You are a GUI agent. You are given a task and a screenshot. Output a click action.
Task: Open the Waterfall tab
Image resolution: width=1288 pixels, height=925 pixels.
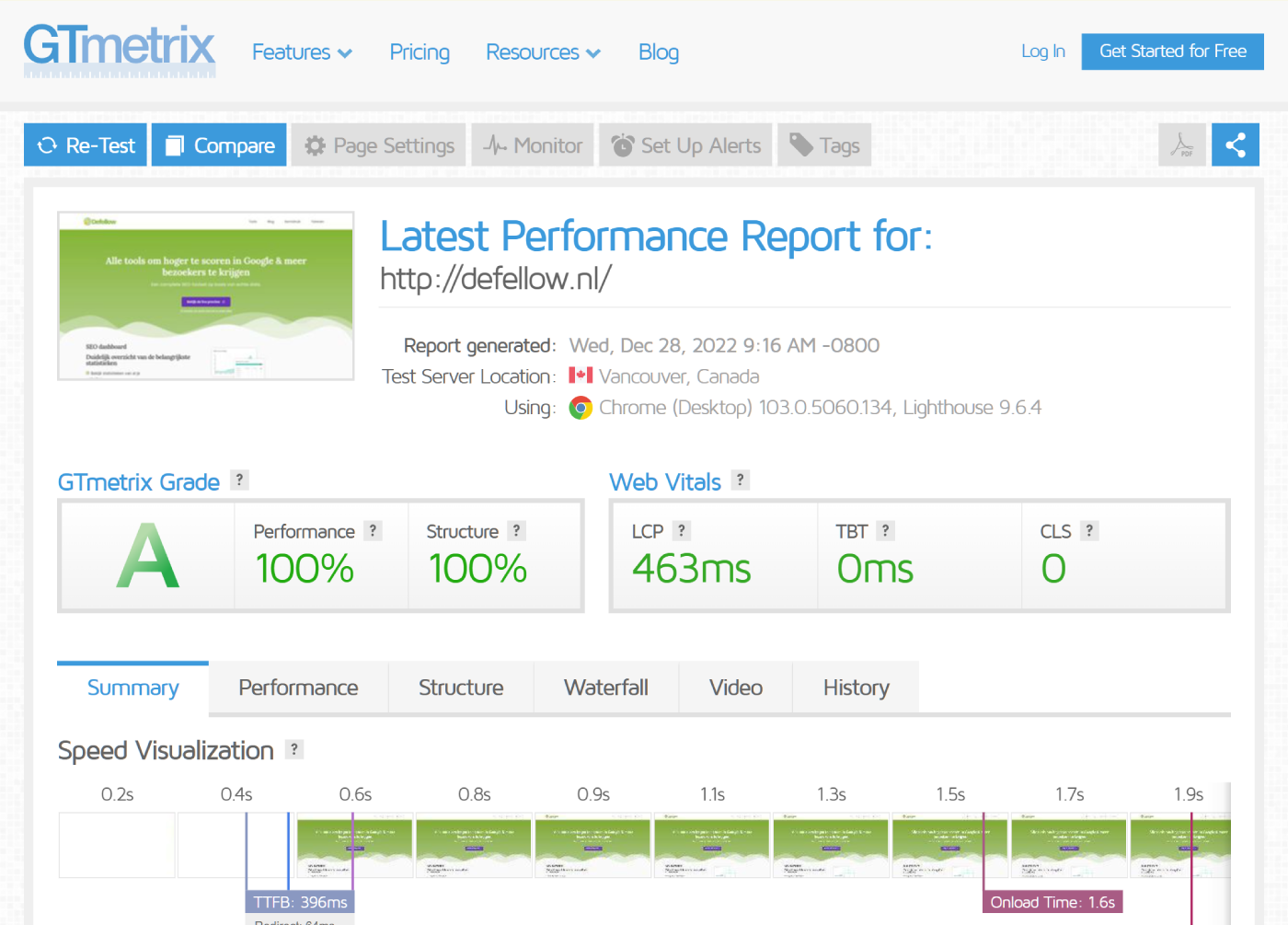[x=606, y=688]
